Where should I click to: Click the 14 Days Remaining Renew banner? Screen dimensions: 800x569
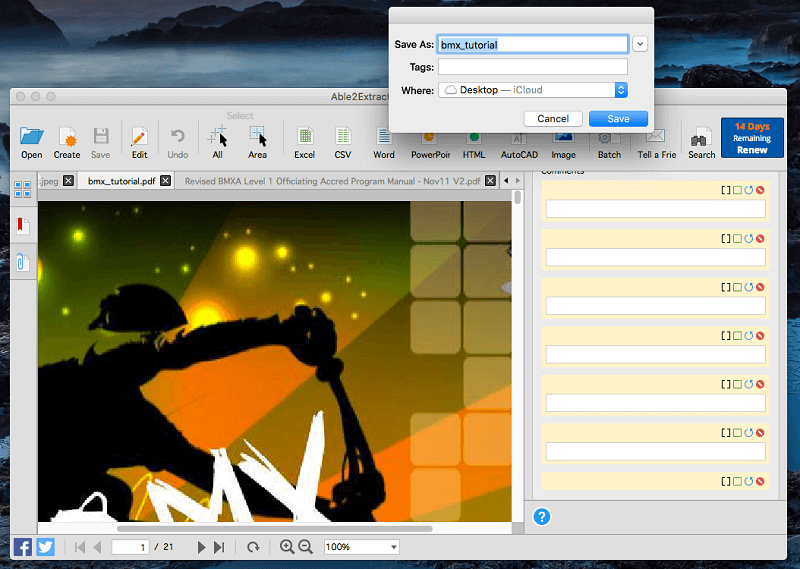(752, 138)
